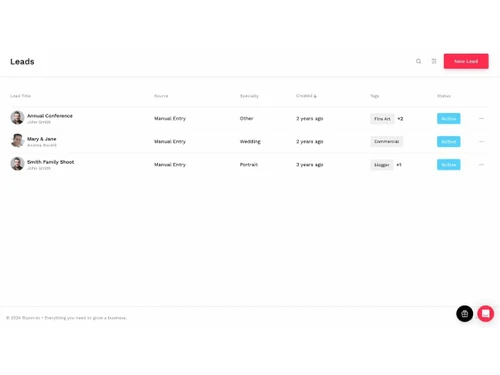Click the Wedding specialty cell
Image resolution: width=500 pixels, height=375 pixels.
click(x=250, y=142)
